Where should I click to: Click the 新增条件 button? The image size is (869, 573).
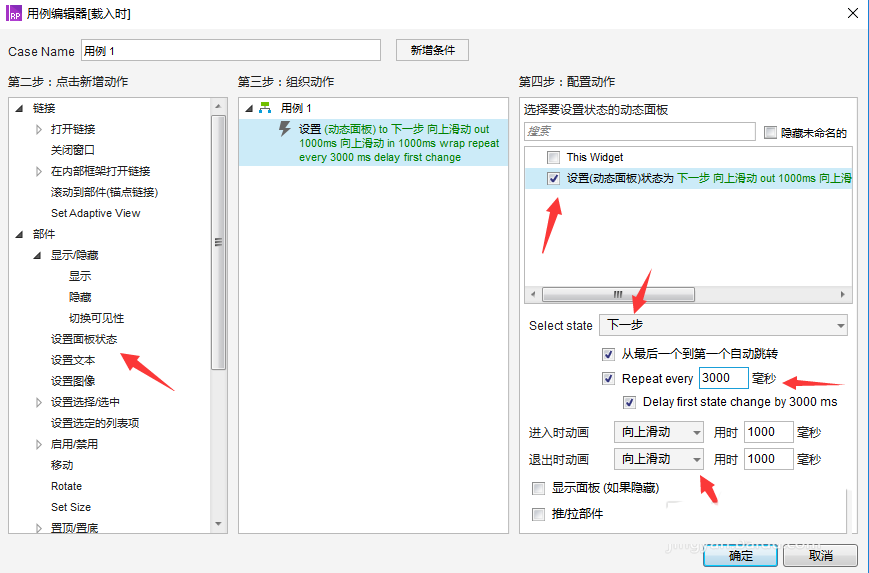pos(432,50)
